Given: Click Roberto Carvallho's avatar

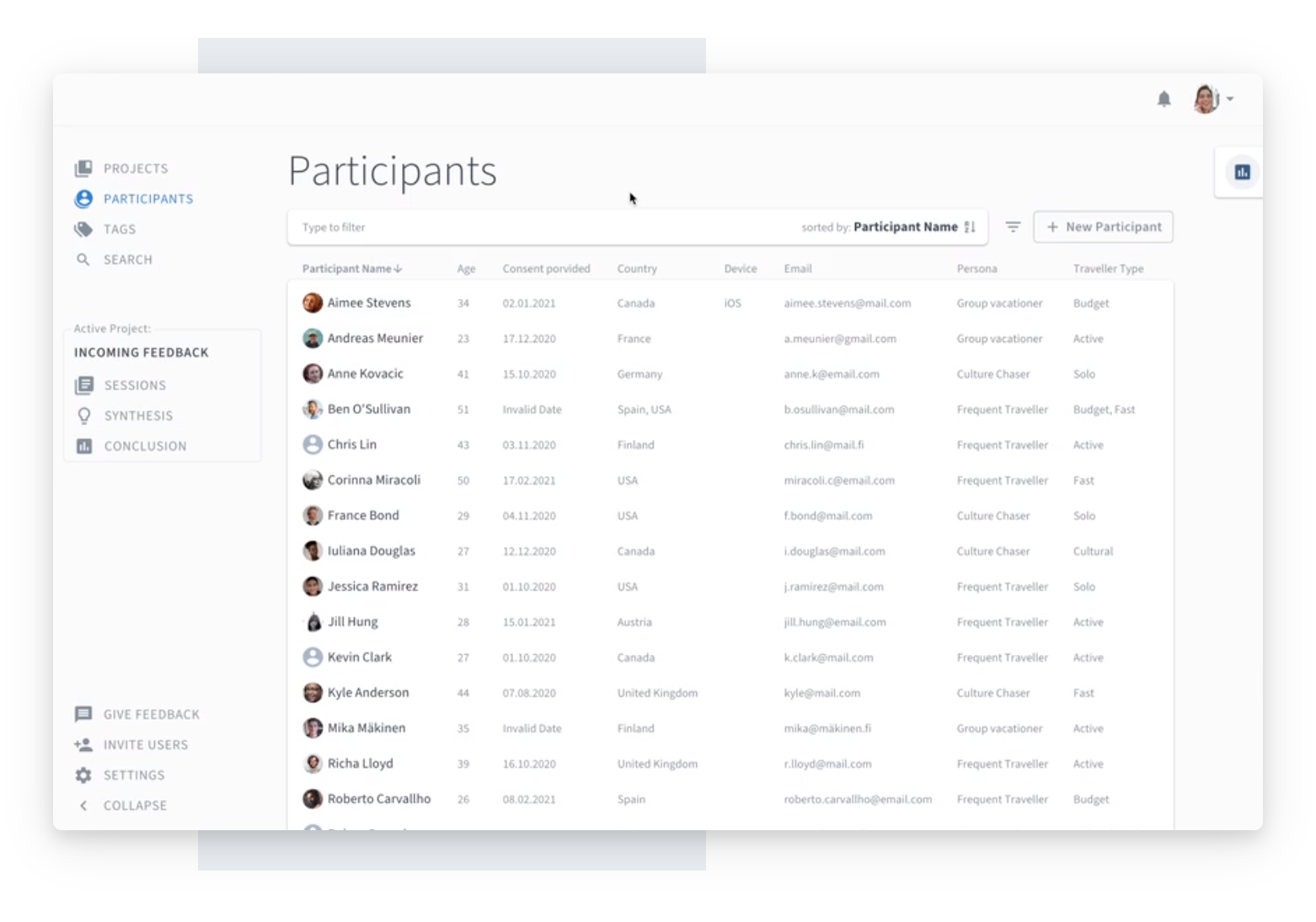Looking at the screenshot, I should [313, 798].
